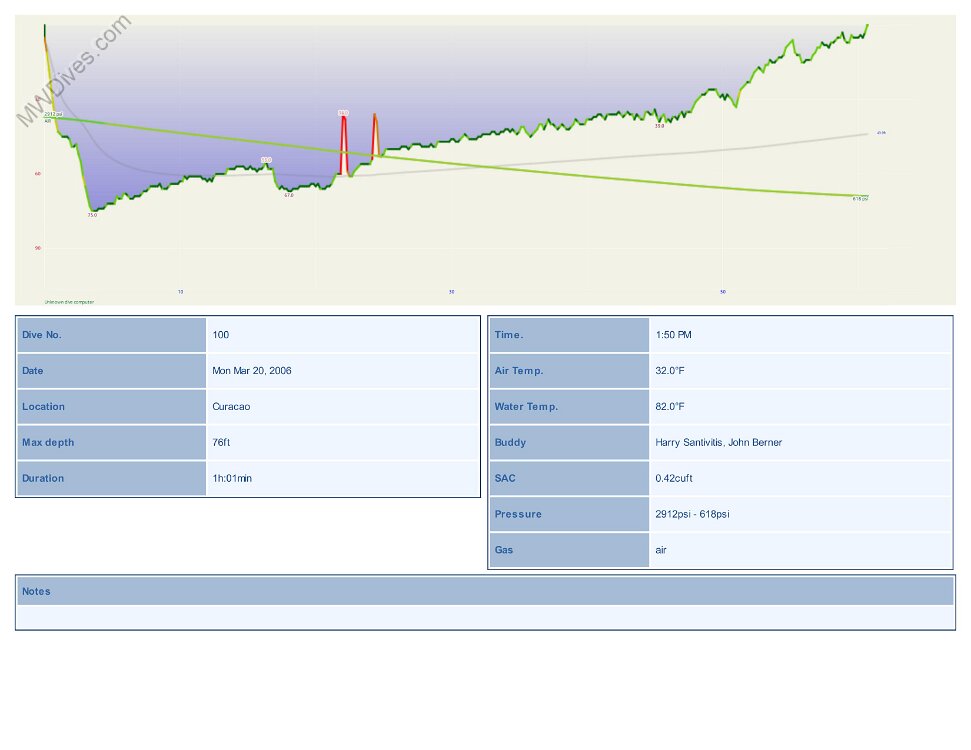This screenshot has width=971, height=750.
Task: Click the Buddy names field
Action: (x=718, y=443)
